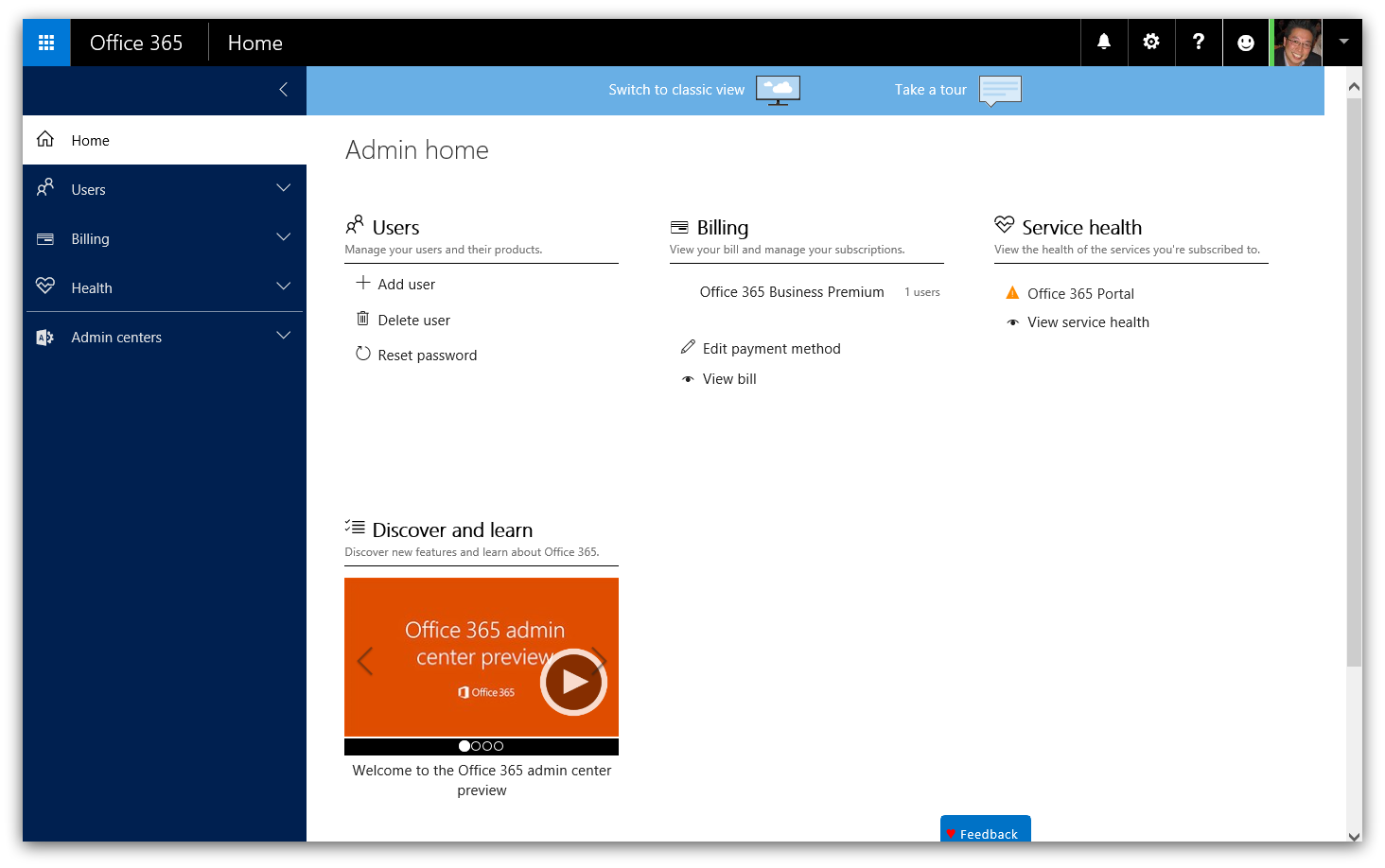Click the eye icon beside View bill

688,379
